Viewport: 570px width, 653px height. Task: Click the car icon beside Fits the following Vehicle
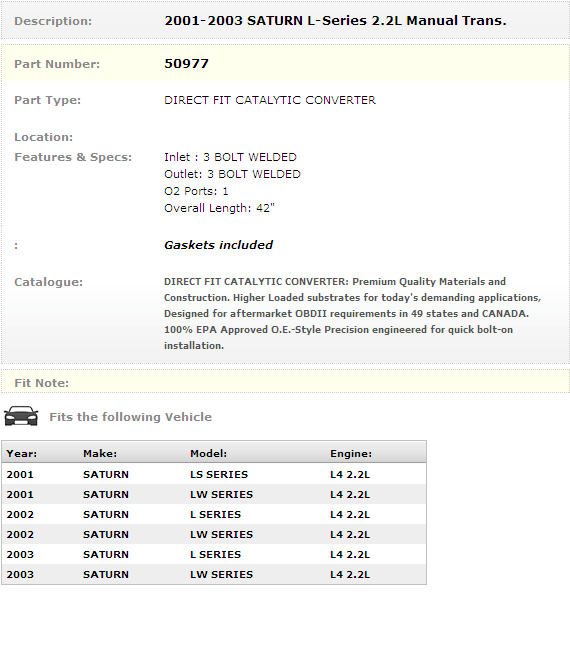tap(21, 416)
